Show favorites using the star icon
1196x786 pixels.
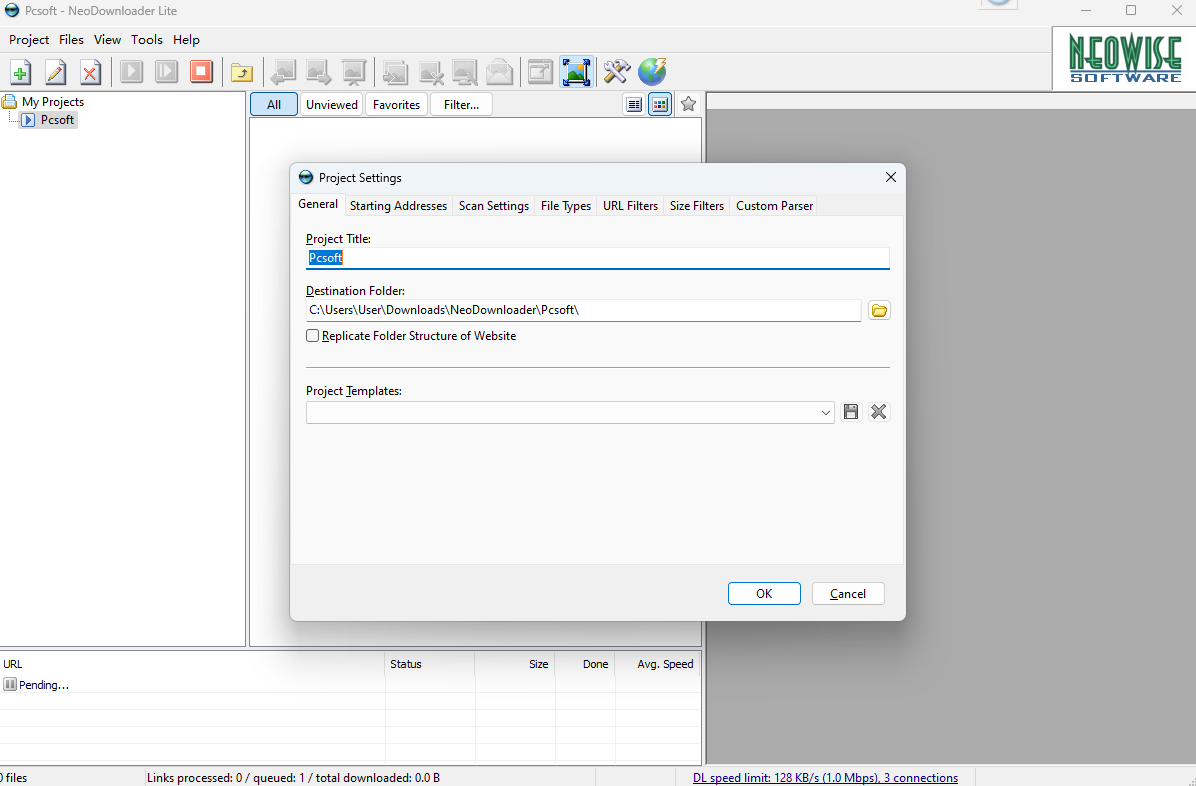click(x=688, y=103)
